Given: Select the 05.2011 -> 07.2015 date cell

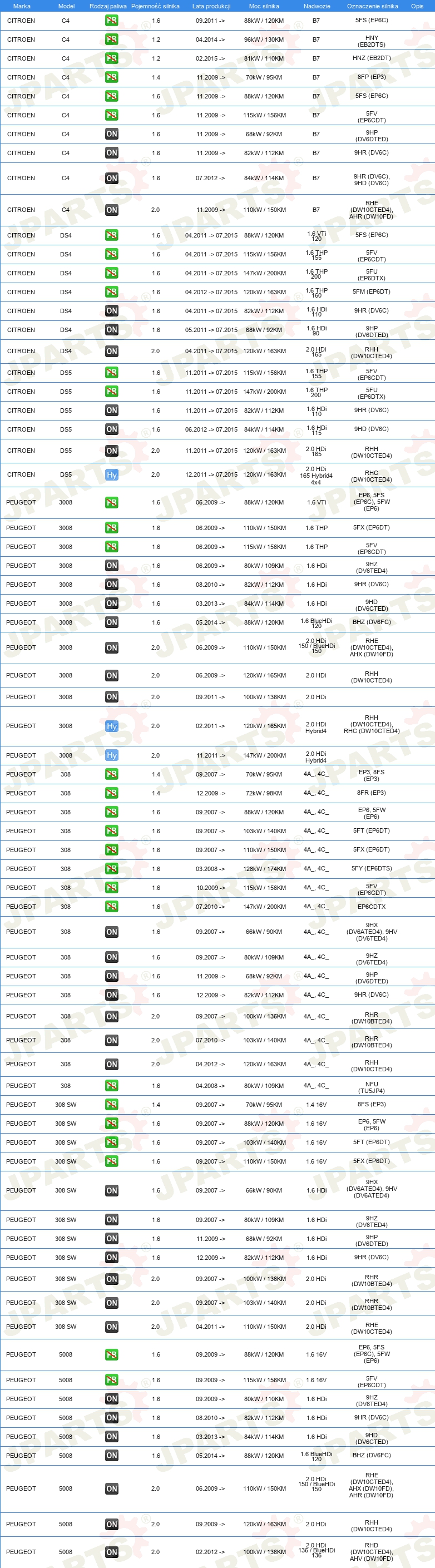Looking at the screenshot, I should pos(211,330).
